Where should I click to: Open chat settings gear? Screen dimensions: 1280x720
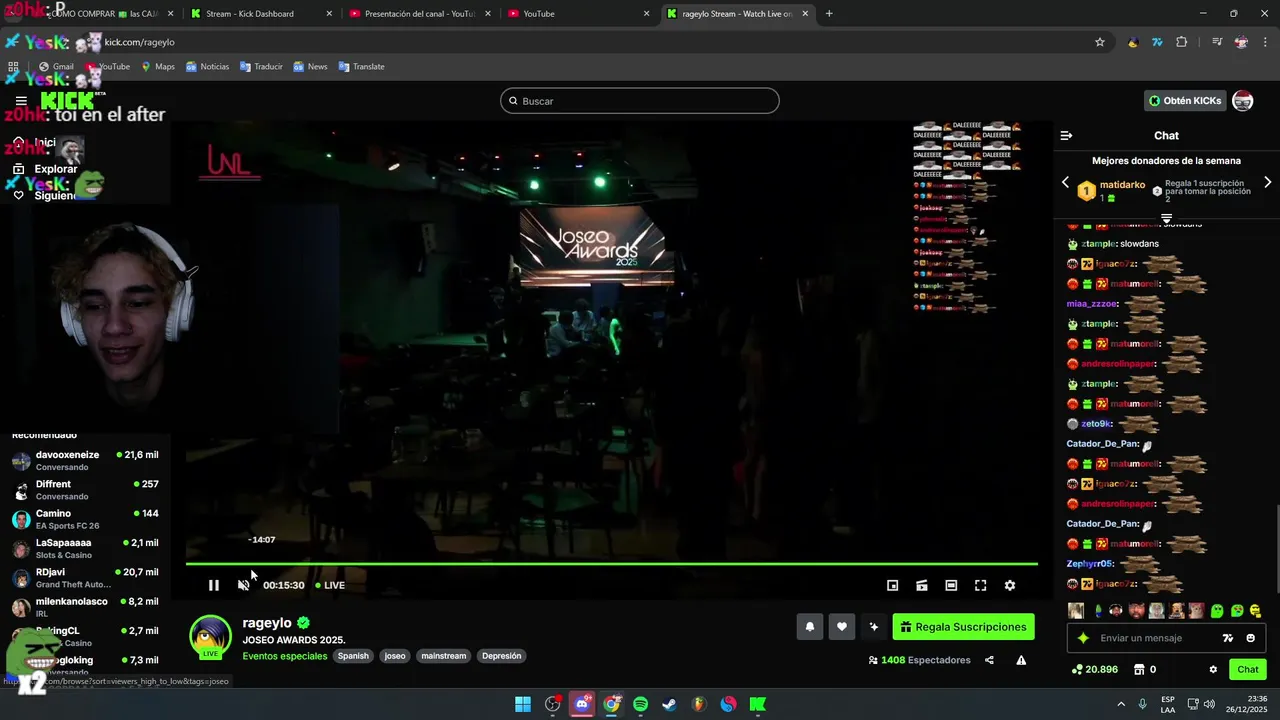click(x=1213, y=670)
